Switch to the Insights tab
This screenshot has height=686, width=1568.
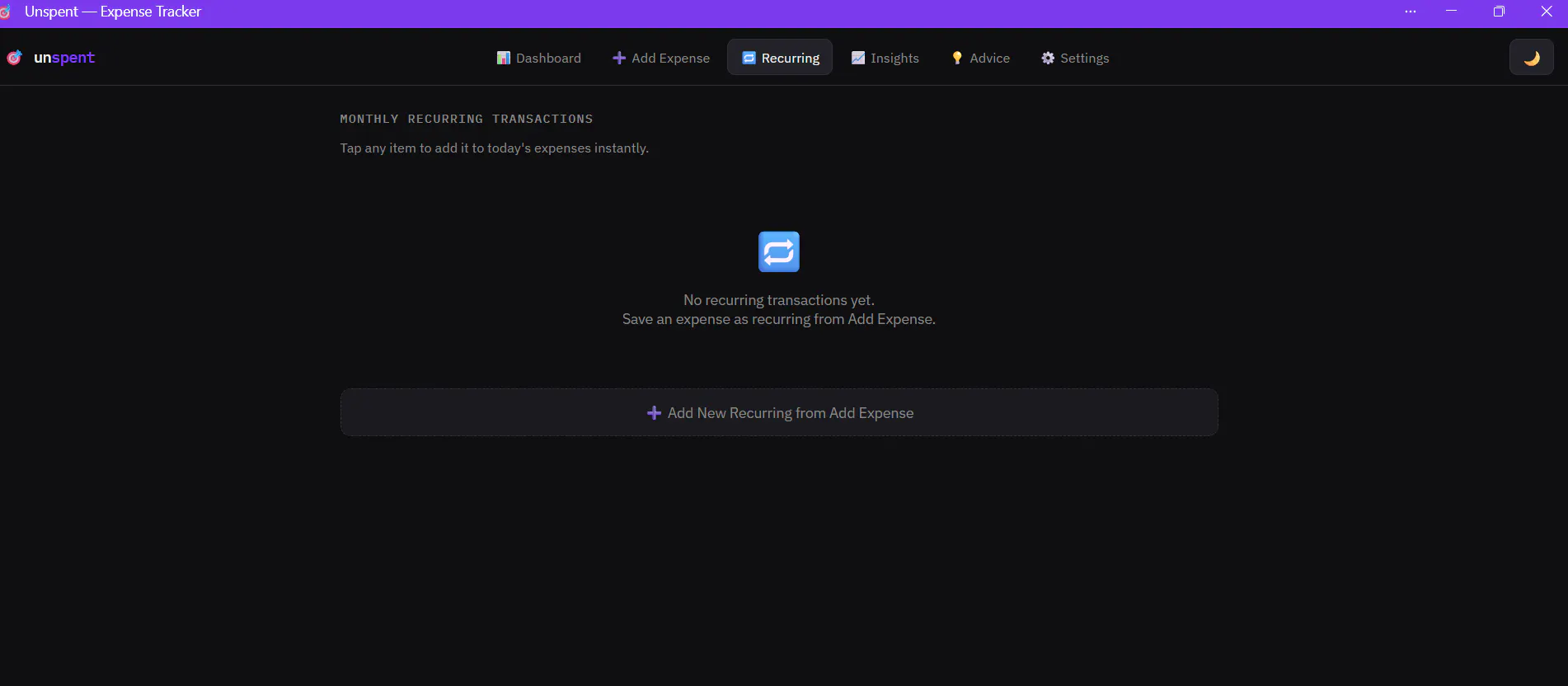click(885, 58)
